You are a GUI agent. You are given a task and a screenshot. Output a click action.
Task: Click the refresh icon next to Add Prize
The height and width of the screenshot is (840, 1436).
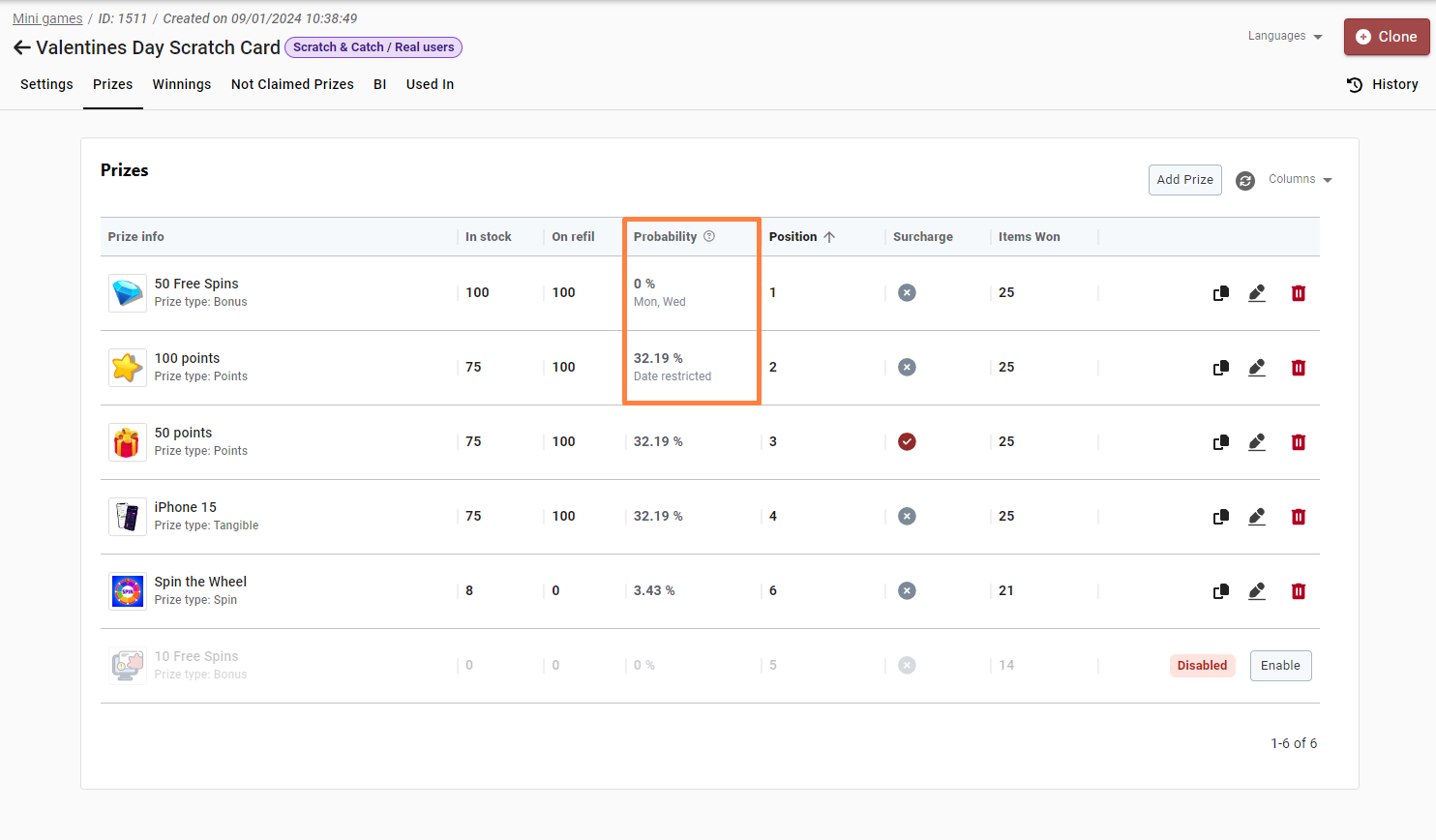tap(1245, 181)
